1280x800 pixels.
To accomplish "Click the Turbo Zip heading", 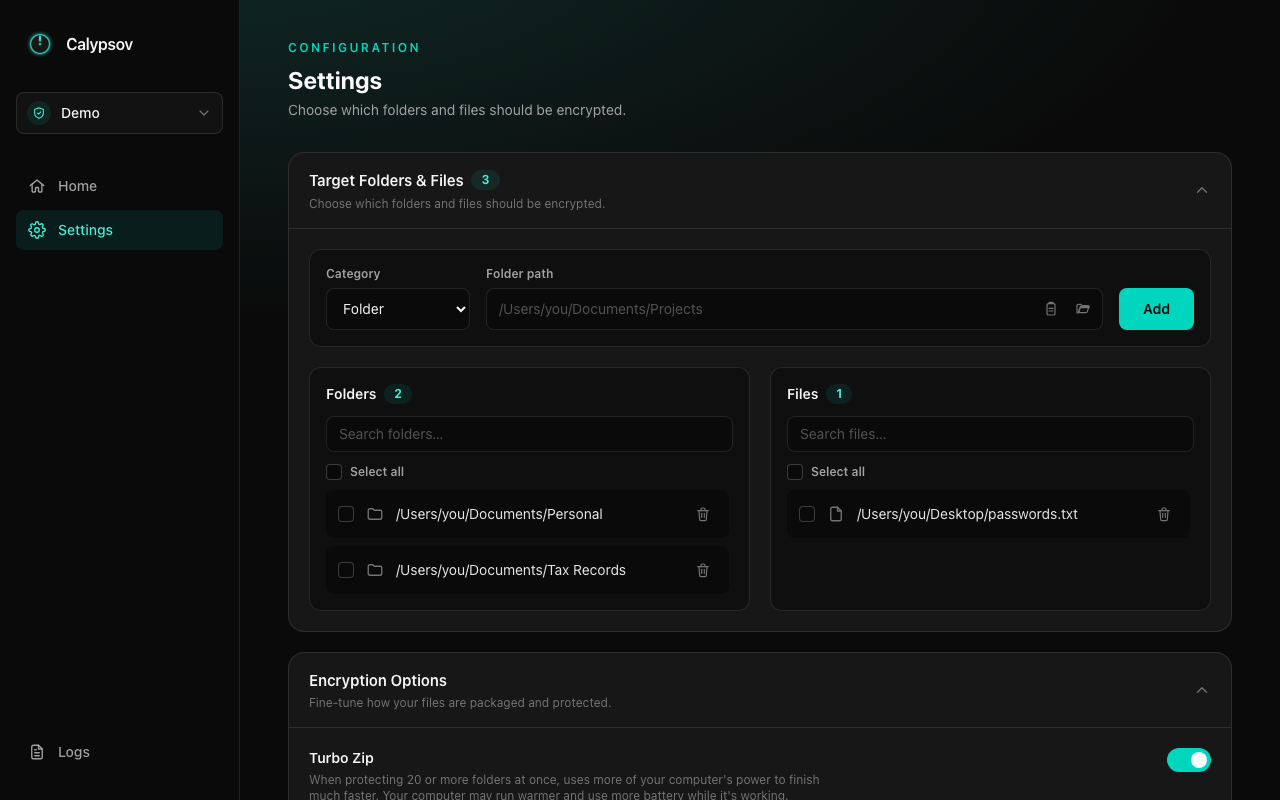I will pos(341,758).
